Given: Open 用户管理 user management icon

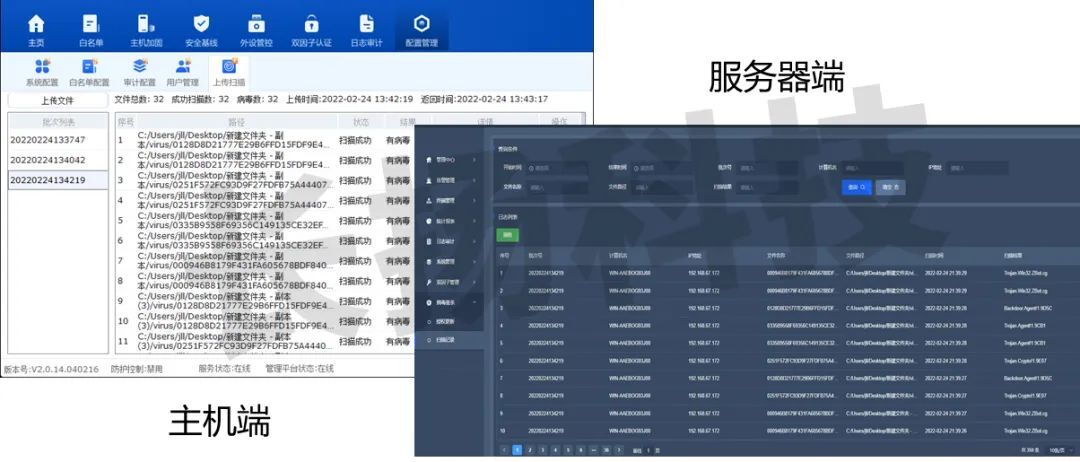Looking at the screenshot, I should (182, 72).
